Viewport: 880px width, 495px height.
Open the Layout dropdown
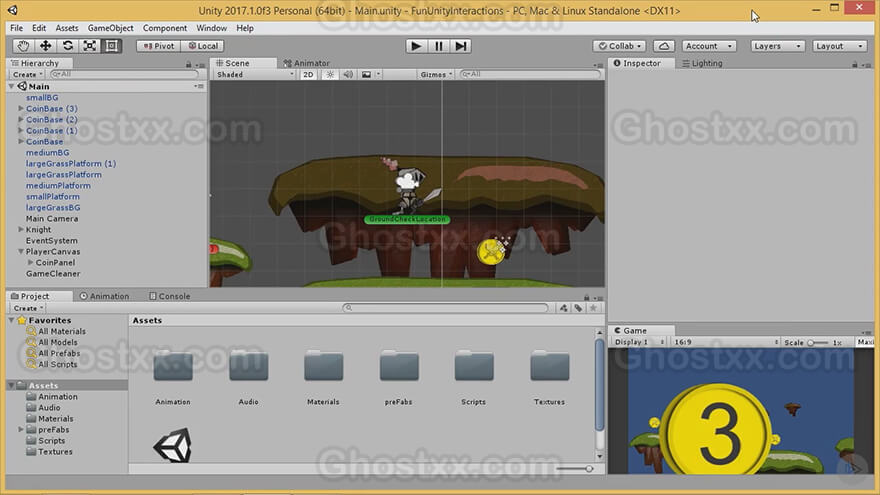pos(840,46)
